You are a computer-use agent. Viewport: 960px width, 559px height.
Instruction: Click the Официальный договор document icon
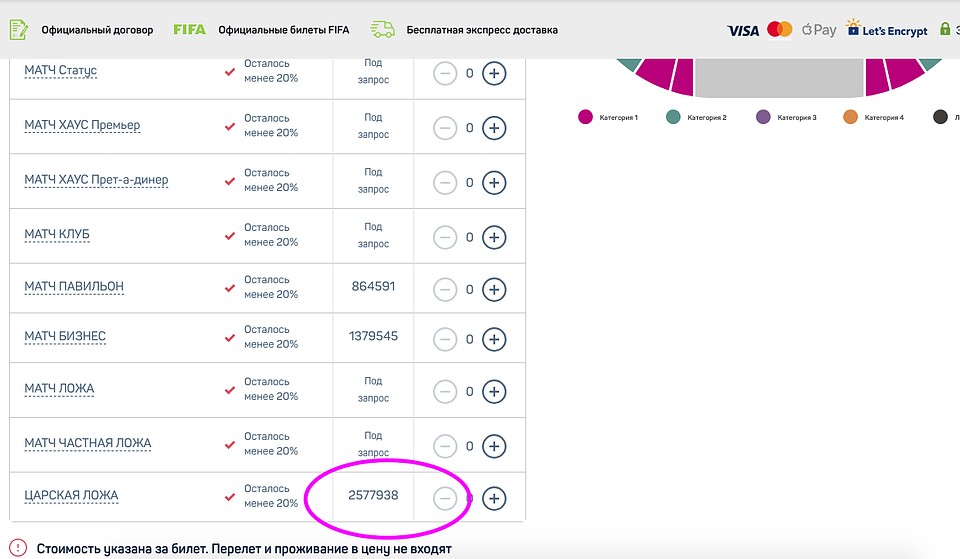[18, 29]
